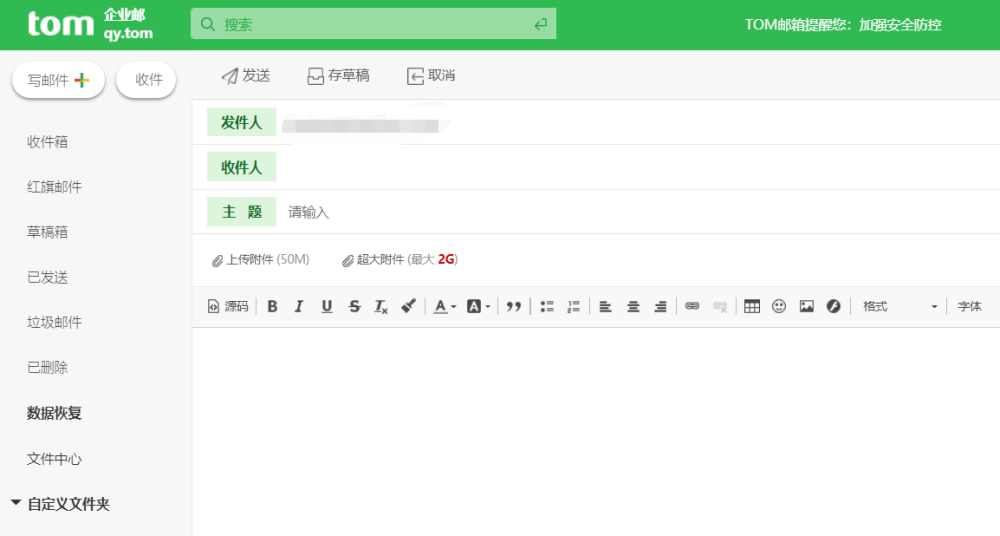This screenshot has height=536, width=1000.
Task: Switch to source code view (源码)
Action: tap(228, 306)
